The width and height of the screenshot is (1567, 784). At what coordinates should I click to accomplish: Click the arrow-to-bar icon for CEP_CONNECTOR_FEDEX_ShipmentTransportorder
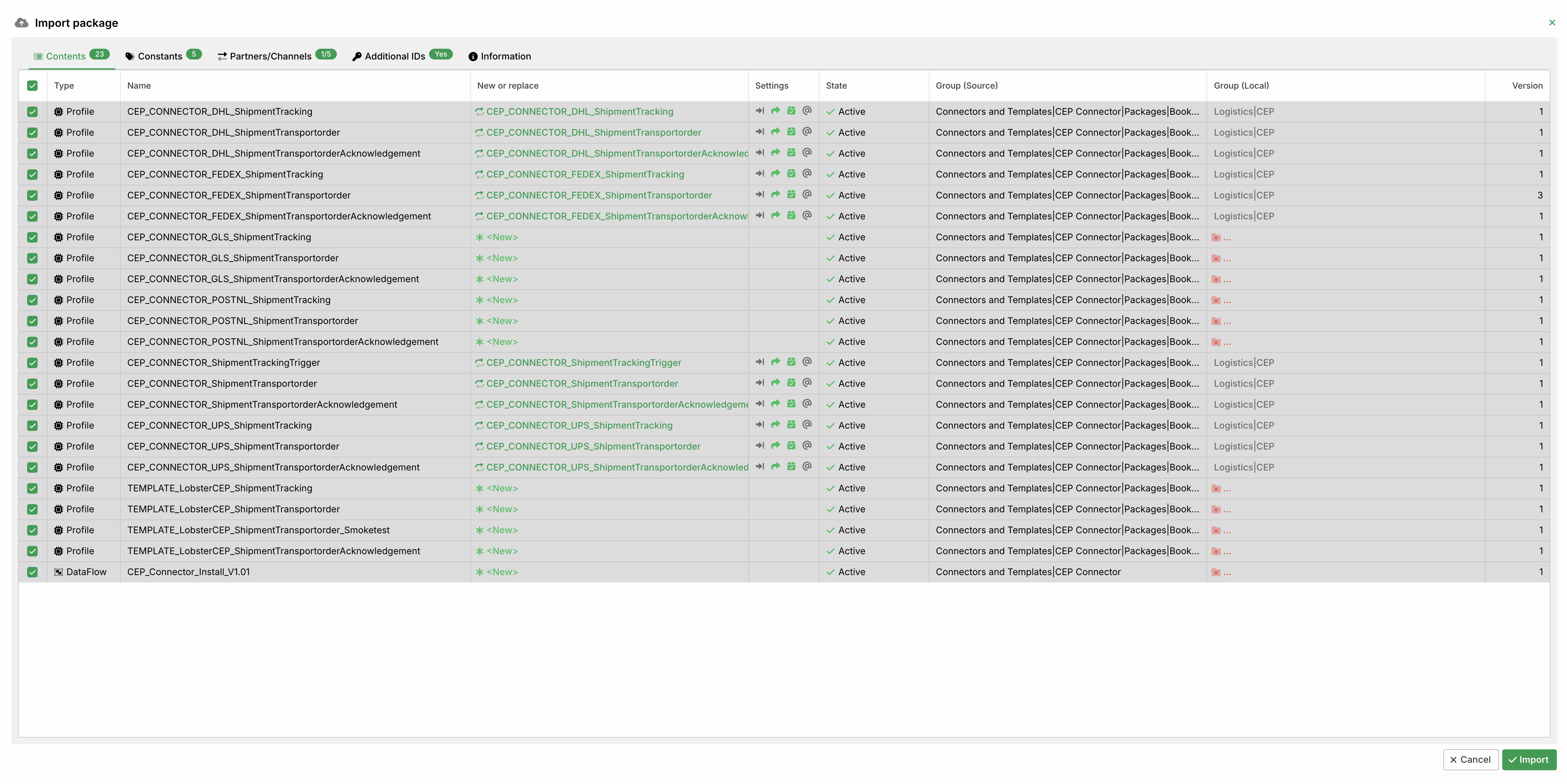click(x=760, y=195)
